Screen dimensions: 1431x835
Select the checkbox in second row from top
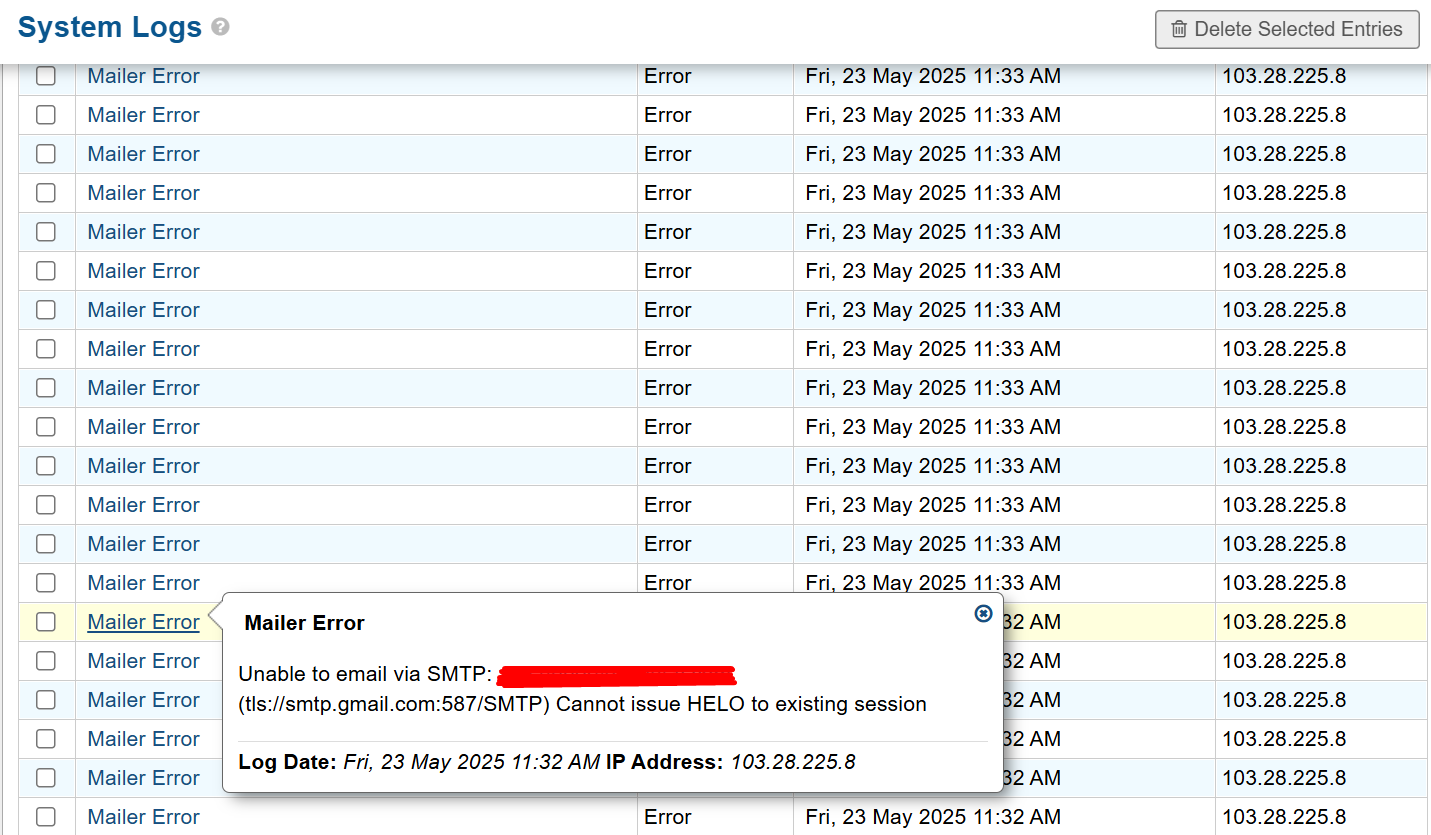pos(46,115)
